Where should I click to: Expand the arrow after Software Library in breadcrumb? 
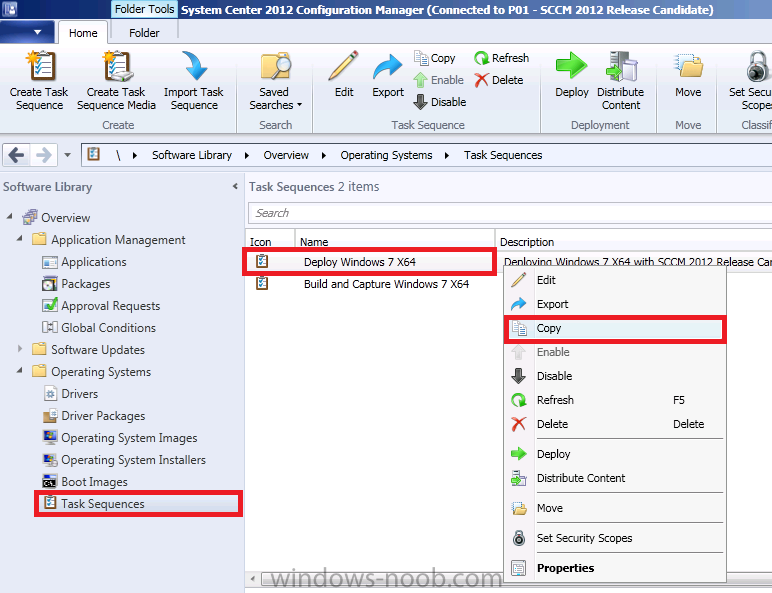(247, 156)
